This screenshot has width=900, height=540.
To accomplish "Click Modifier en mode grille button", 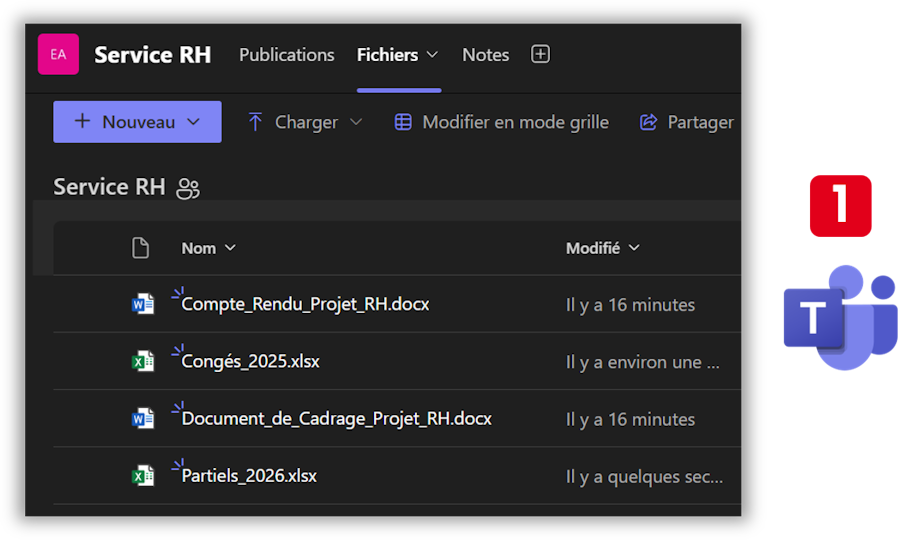I will pyautogui.click(x=515, y=122).
